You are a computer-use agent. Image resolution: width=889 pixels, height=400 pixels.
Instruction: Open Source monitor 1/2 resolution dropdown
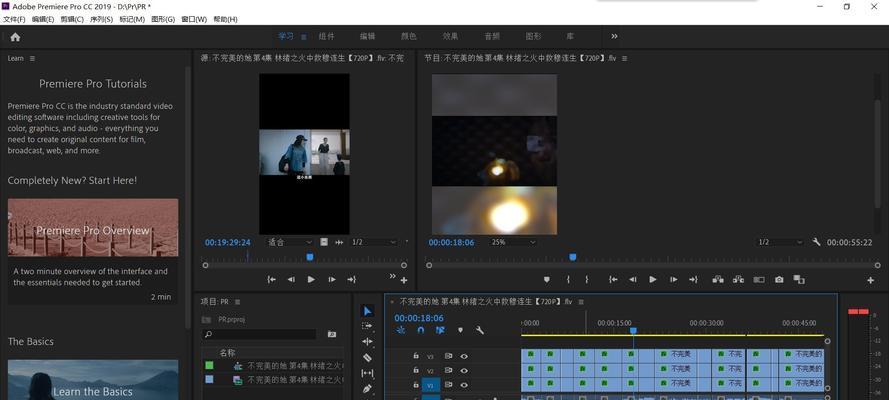point(374,242)
